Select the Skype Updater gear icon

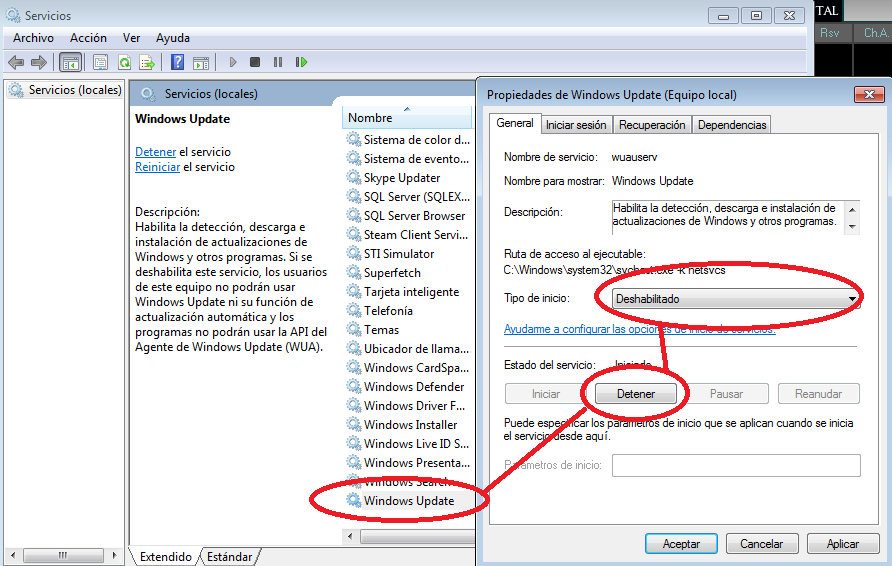pos(354,177)
